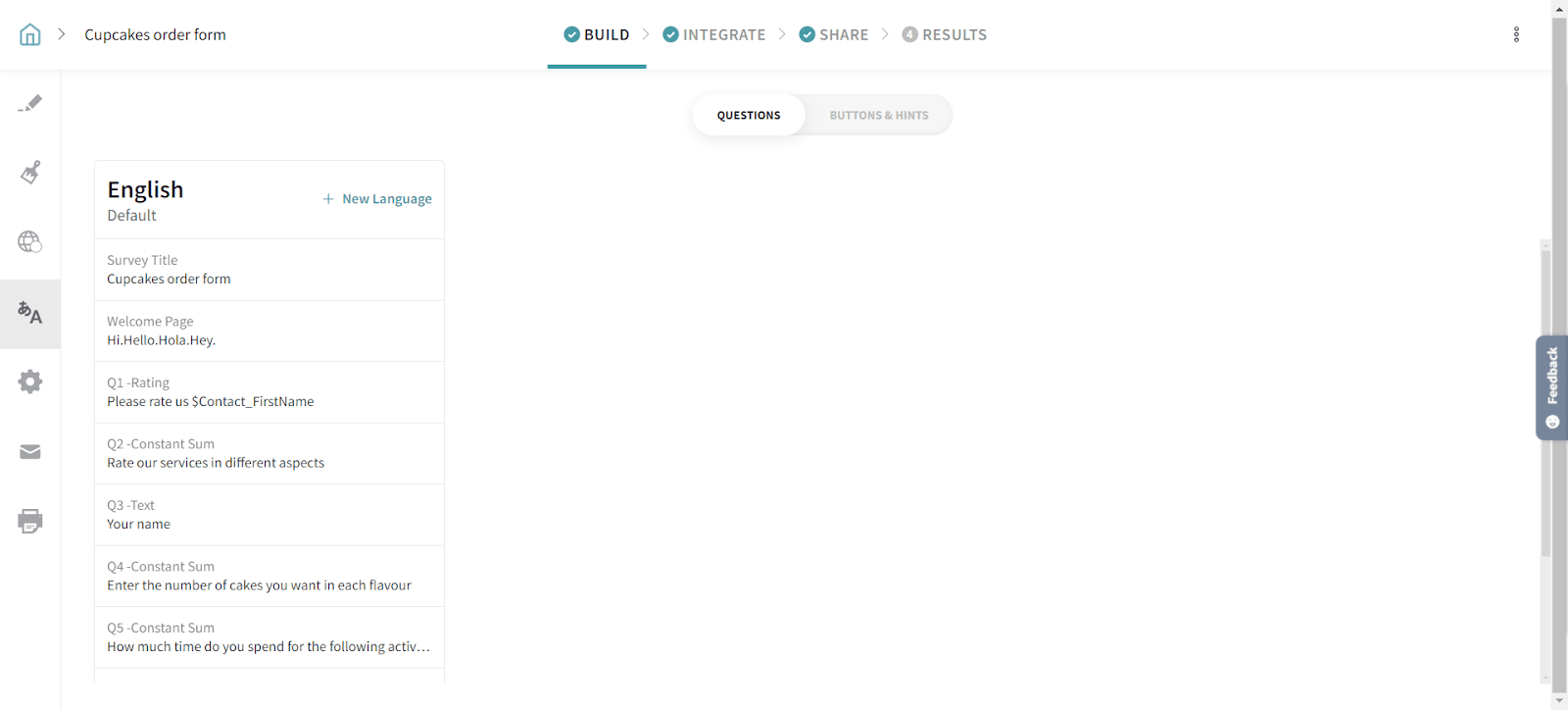Select Q1 Rating question entry
The height and width of the screenshot is (710, 1568).
point(269,392)
